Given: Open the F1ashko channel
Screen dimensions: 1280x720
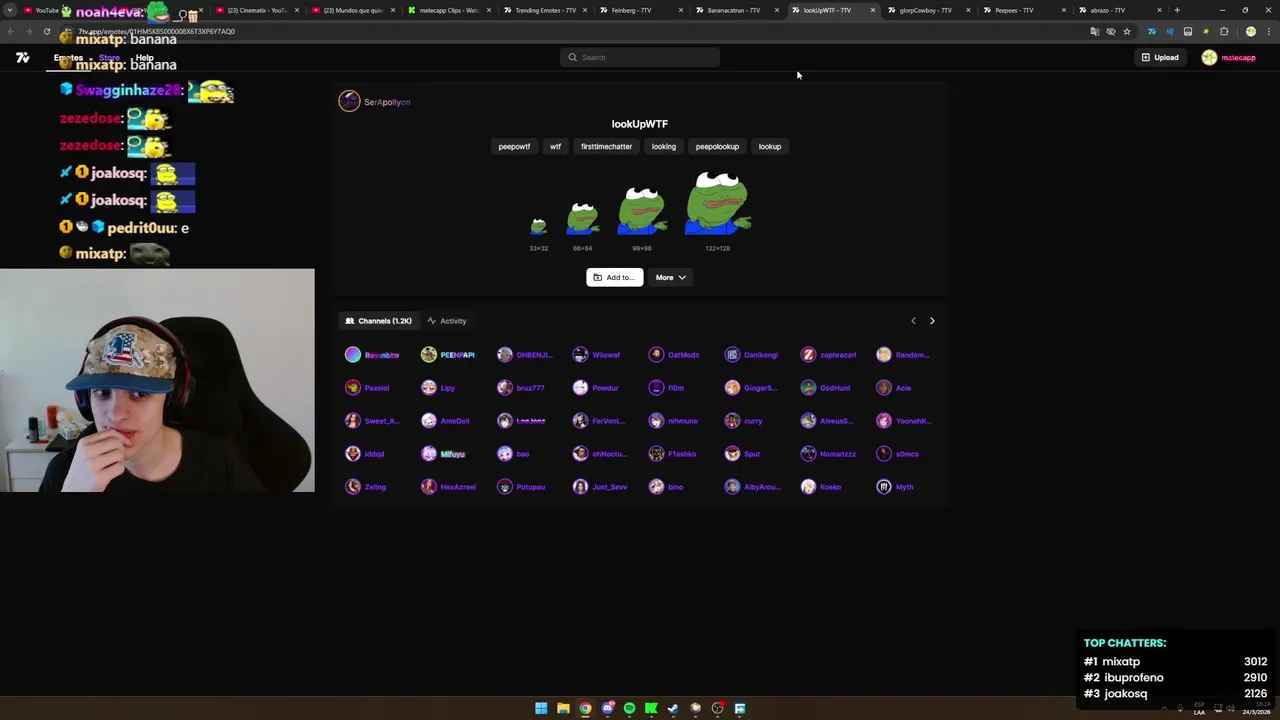Looking at the screenshot, I should click(x=672, y=454).
